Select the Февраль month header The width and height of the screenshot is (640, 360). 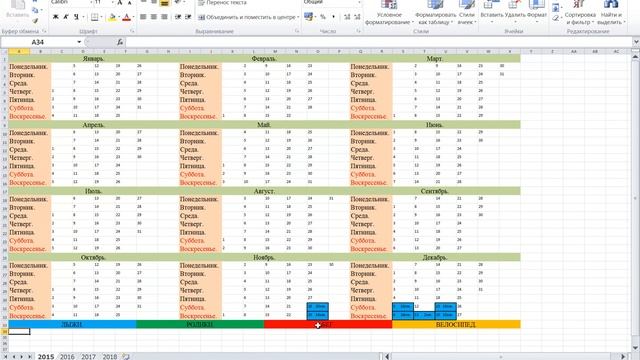pos(264,59)
